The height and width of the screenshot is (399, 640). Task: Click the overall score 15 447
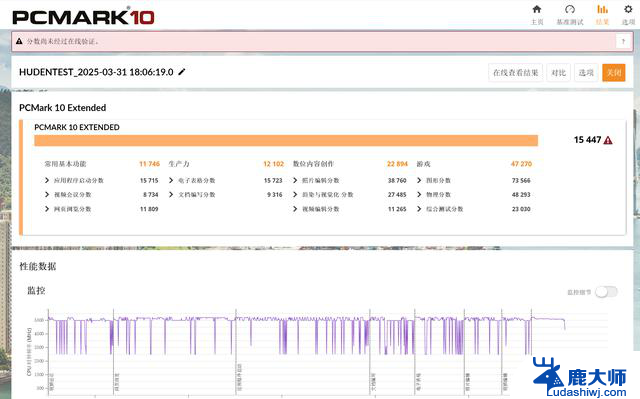tap(587, 140)
